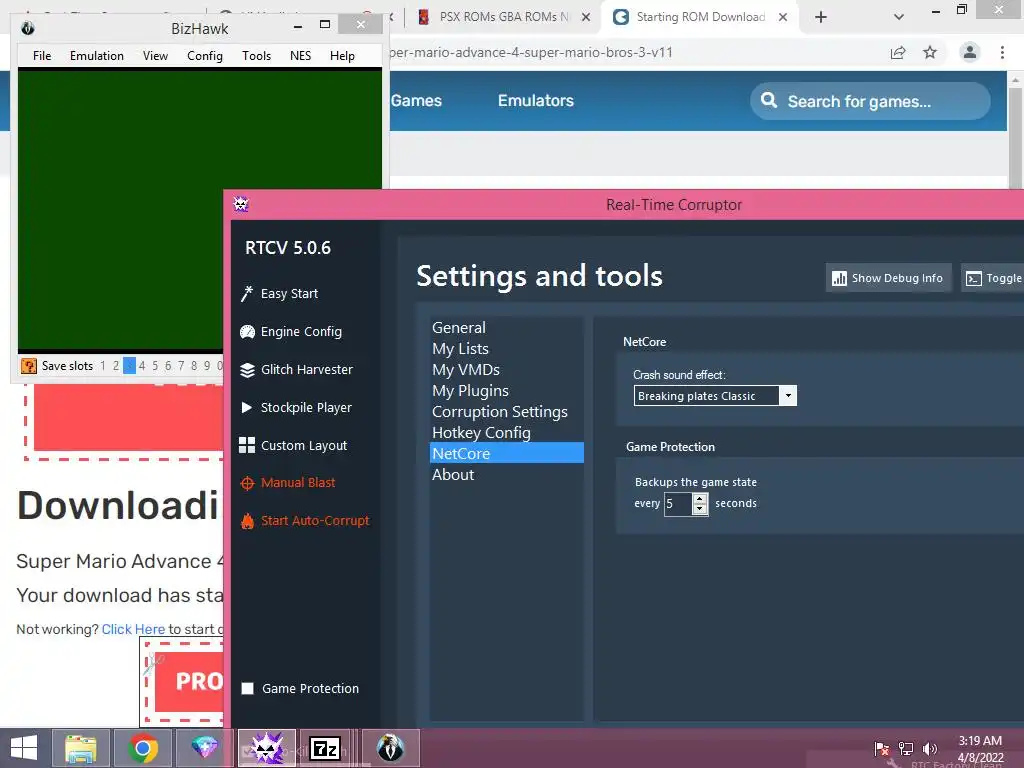Click backup interval seconds field

click(x=679, y=504)
